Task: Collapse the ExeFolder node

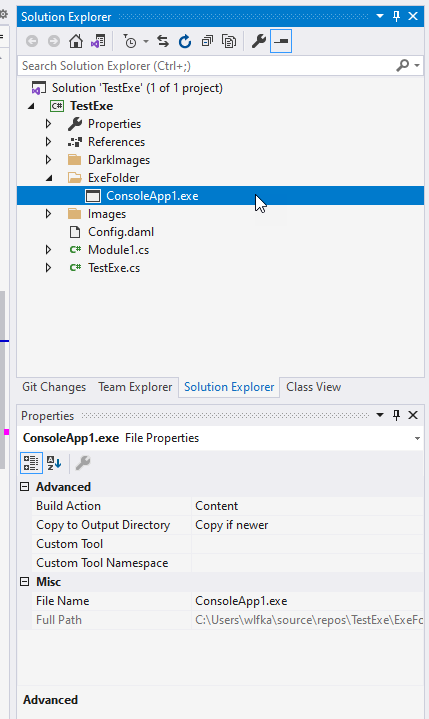Action: (49, 178)
